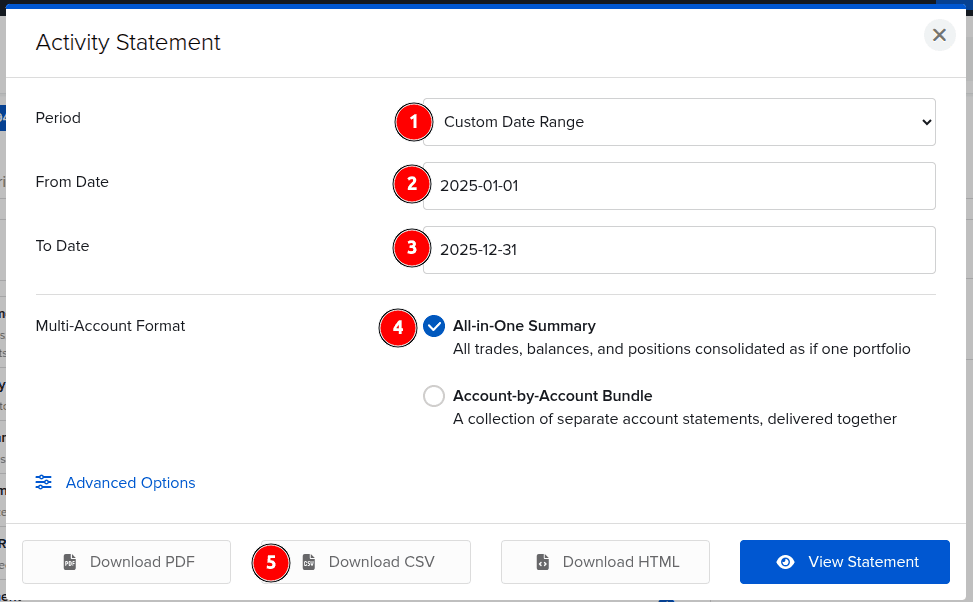The height and width of the screenshot is (602, 973).
Task: Dismiss the Activity Statement dialog via X icon
Action: click(939, 34)
